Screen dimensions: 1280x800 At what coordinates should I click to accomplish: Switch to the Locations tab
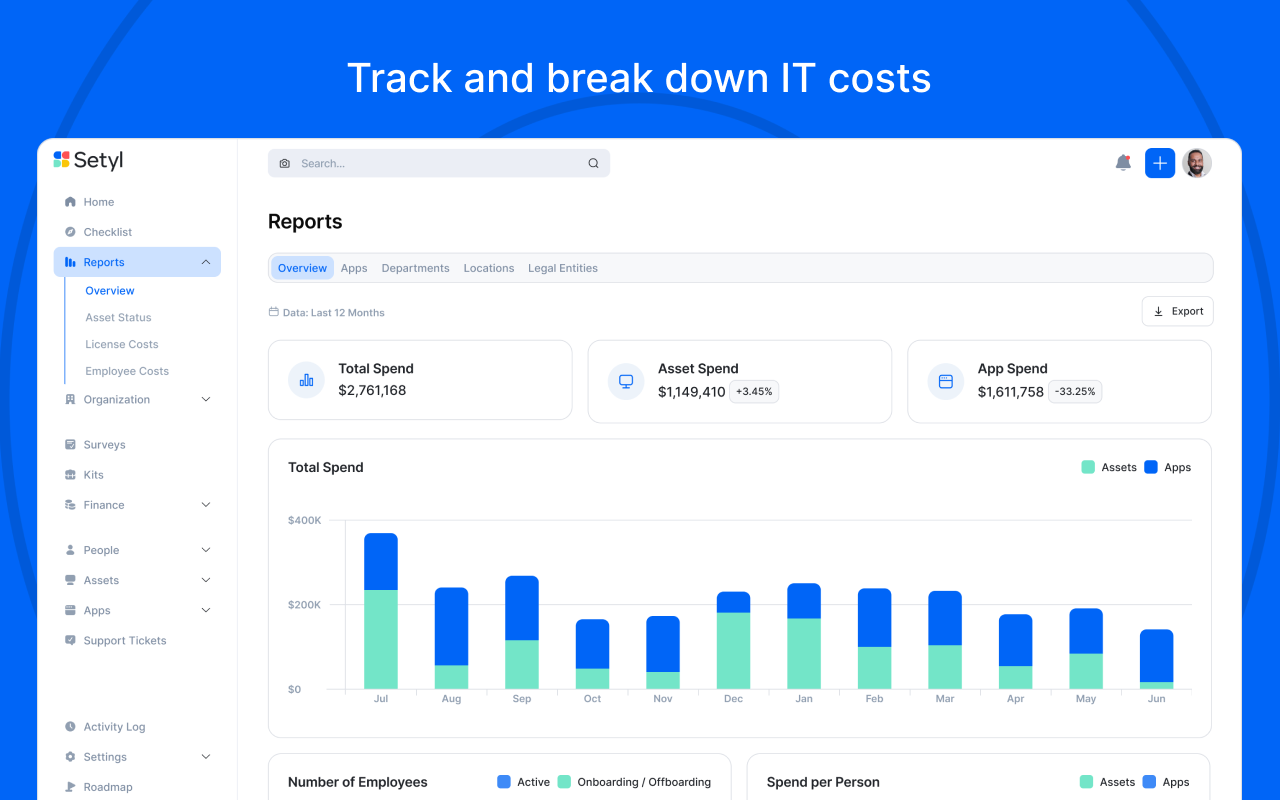pyautogui.click(x=489, y=268)
